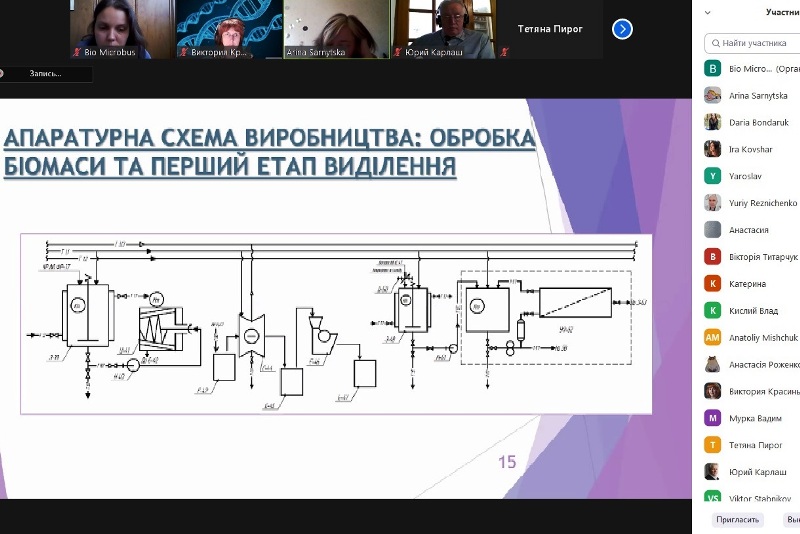Click muted mic icon on Виктория tile
Viewport: 800px width, 534px height.
click(x=184, y=52)
